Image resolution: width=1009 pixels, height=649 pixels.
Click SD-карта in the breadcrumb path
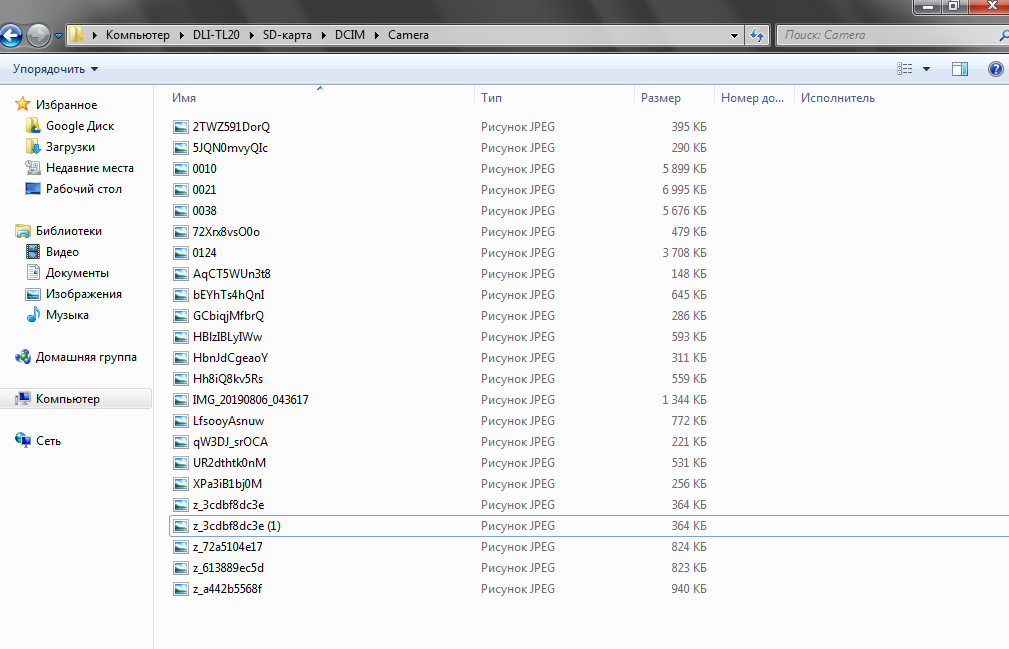point(285,35)
